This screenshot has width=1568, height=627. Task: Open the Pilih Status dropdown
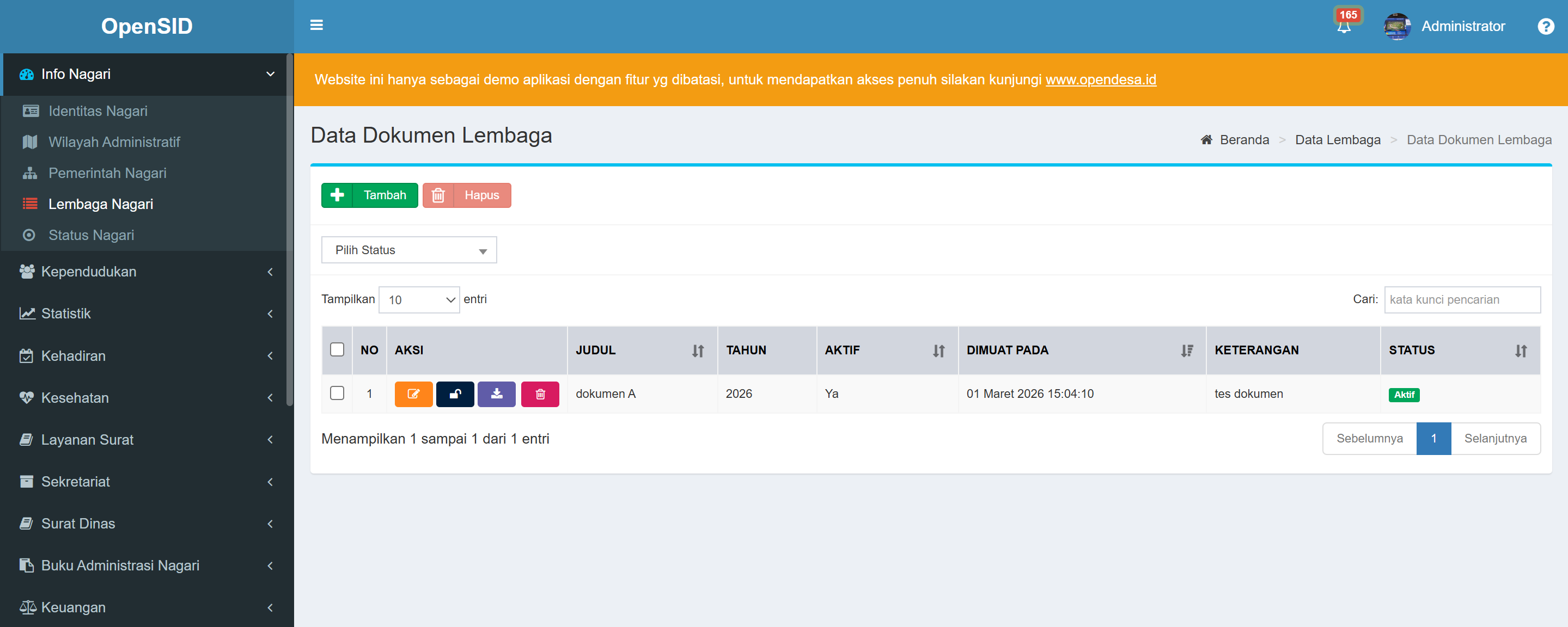[408, 249]
